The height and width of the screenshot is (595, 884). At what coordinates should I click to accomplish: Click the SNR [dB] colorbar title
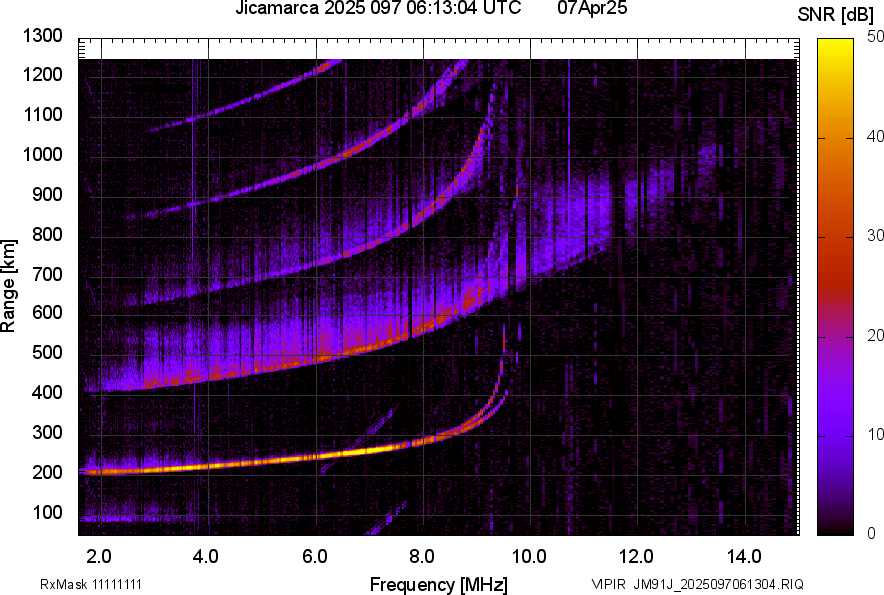(x=835, y=15)
